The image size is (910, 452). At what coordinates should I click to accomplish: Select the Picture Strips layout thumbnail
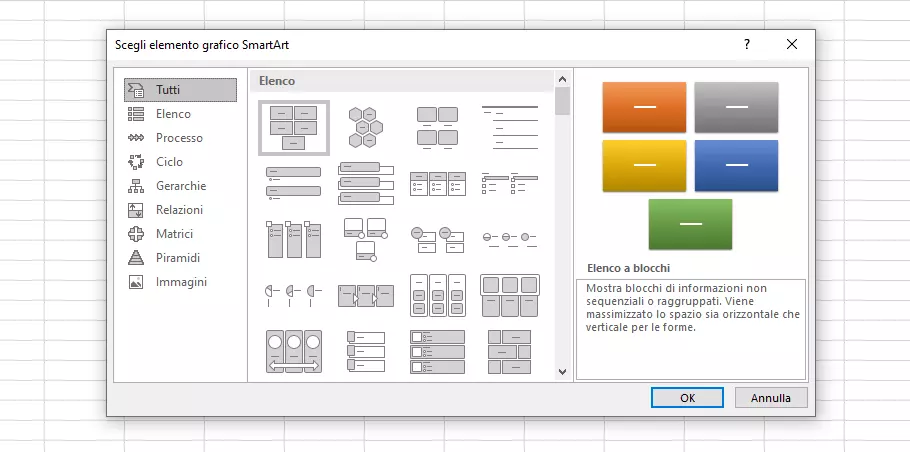(366, 350)
